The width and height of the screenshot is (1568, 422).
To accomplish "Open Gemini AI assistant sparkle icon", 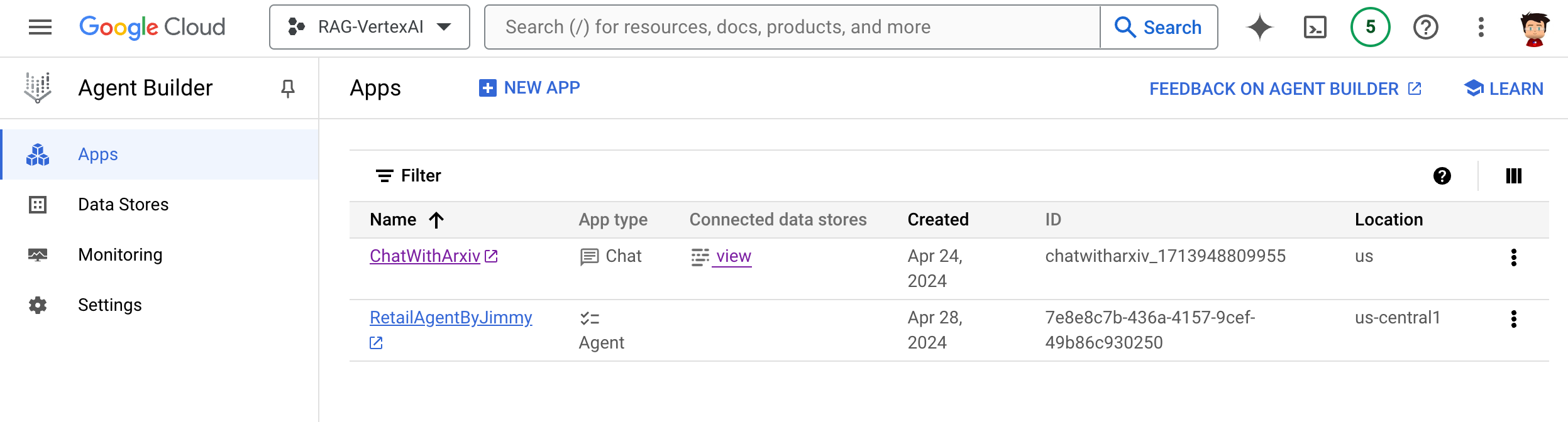I will (1259, 27).
